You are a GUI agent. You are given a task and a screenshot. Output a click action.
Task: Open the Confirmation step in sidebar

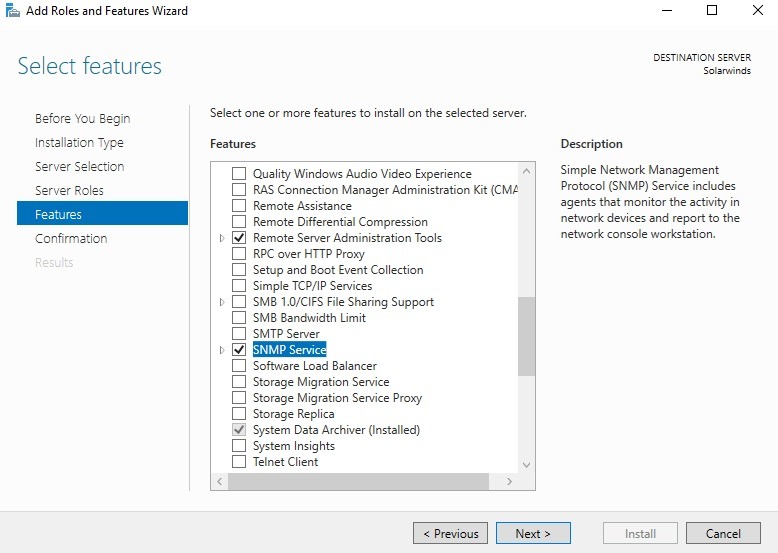(71, 238)
